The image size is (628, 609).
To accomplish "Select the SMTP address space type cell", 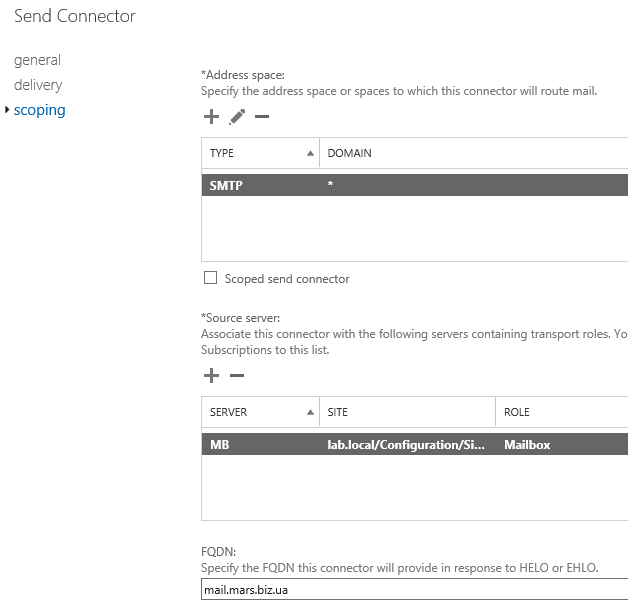I will pos(227,185).
